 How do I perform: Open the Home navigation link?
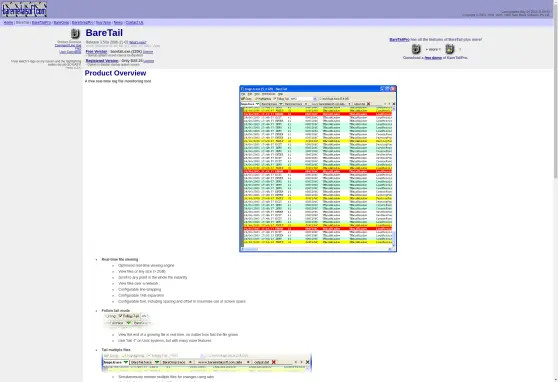pos(8,22)
